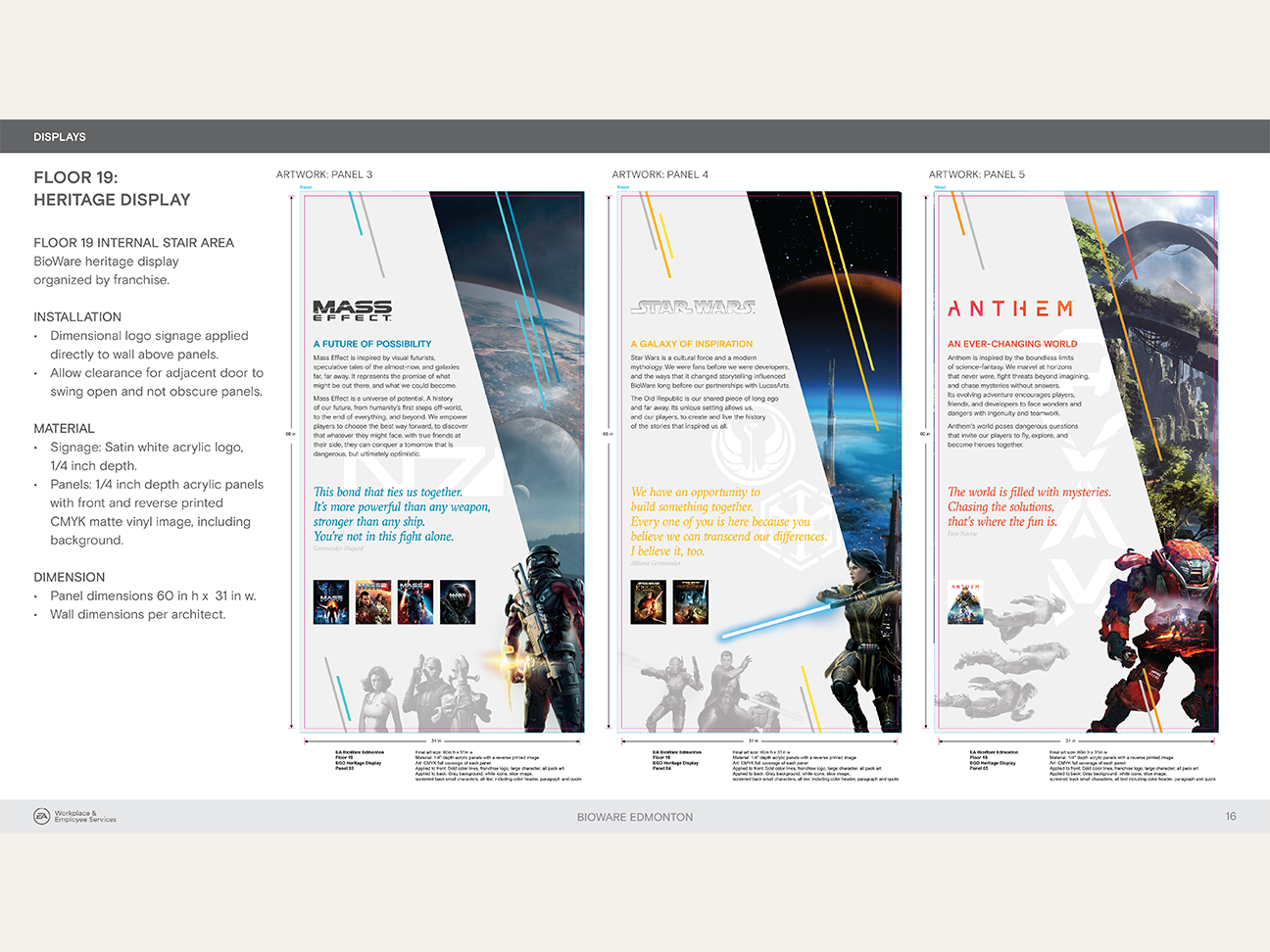1270x952 pixels.
Task: Click the "ARTWORK: PANEL 4" label
Action: (x=660, y=174)
